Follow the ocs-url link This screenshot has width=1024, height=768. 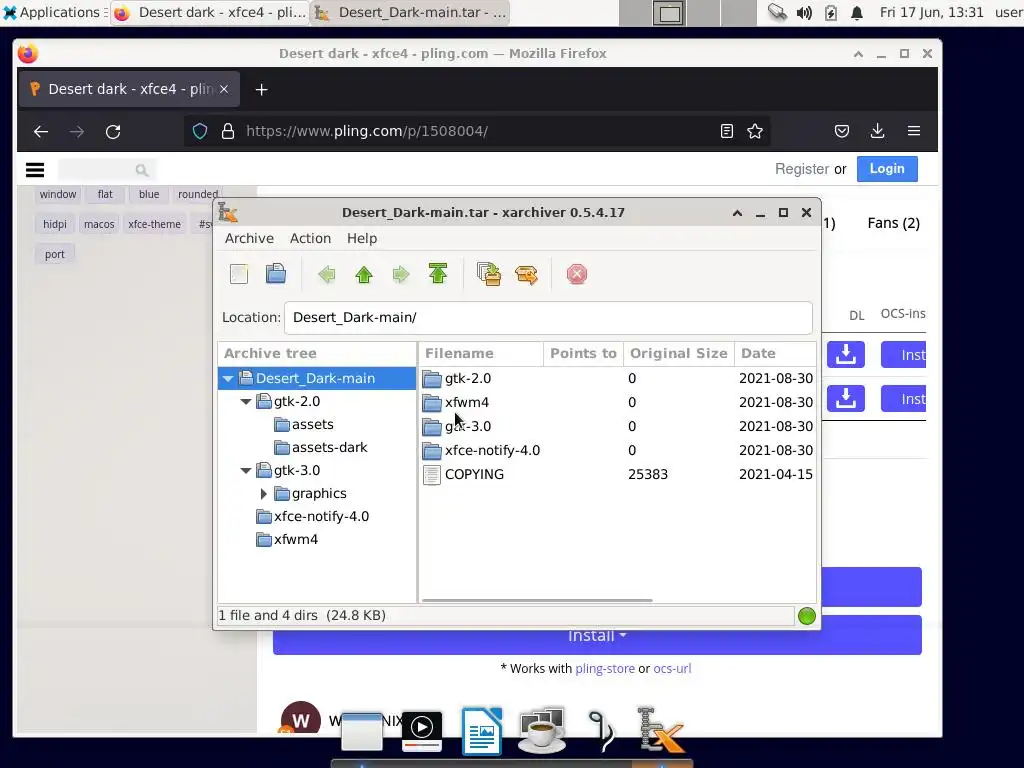click(672, 669)
